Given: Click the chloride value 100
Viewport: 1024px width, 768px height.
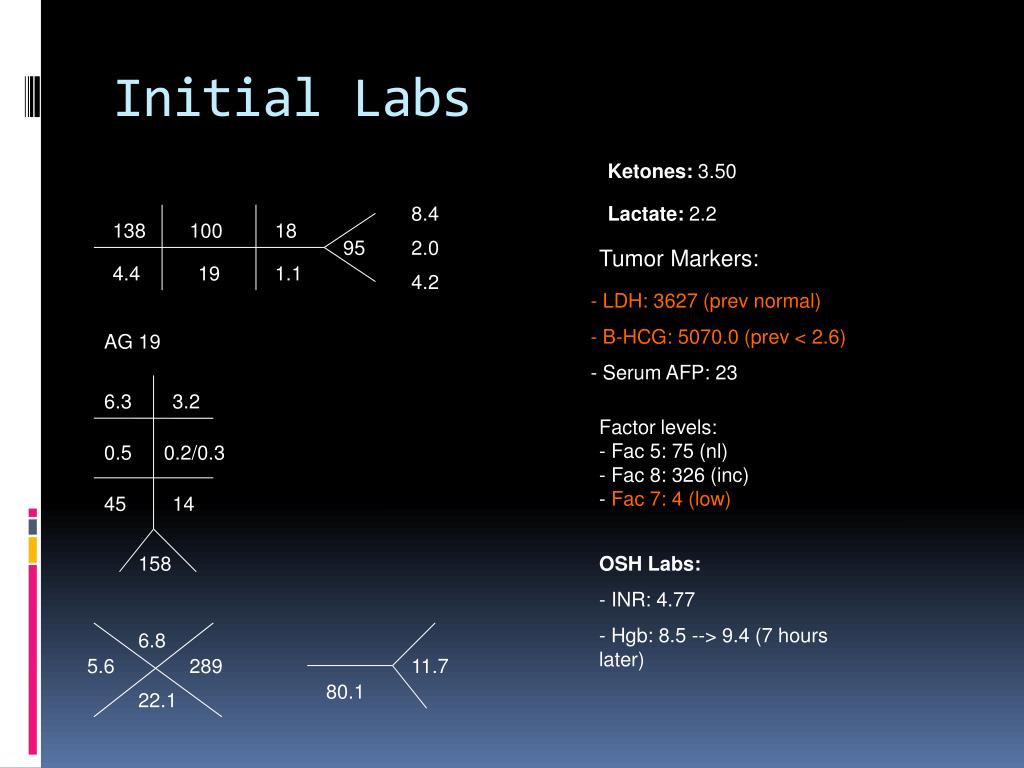Looking at the screenshot, I should 206,231.
